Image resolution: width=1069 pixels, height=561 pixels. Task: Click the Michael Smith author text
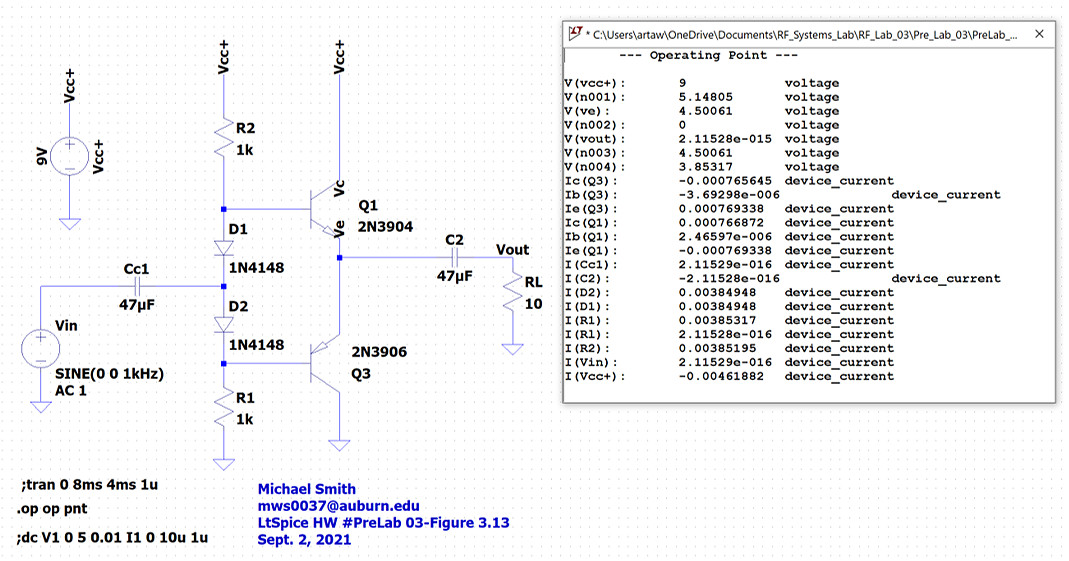[307, 489]
